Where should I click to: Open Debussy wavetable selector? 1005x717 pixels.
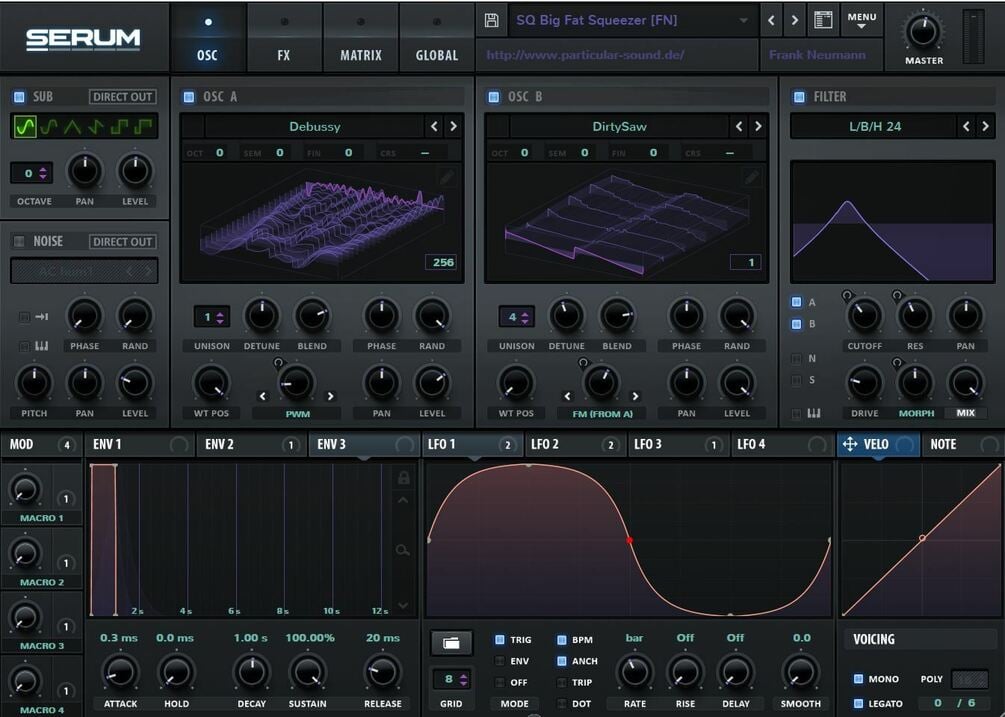click(315, 126)
